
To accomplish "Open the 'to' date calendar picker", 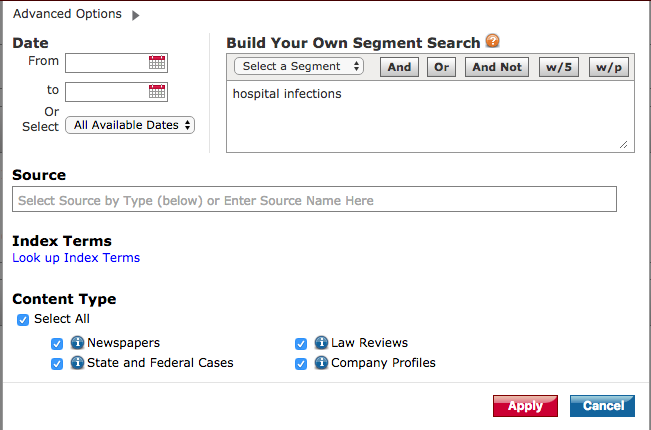I will coord(157,92).
